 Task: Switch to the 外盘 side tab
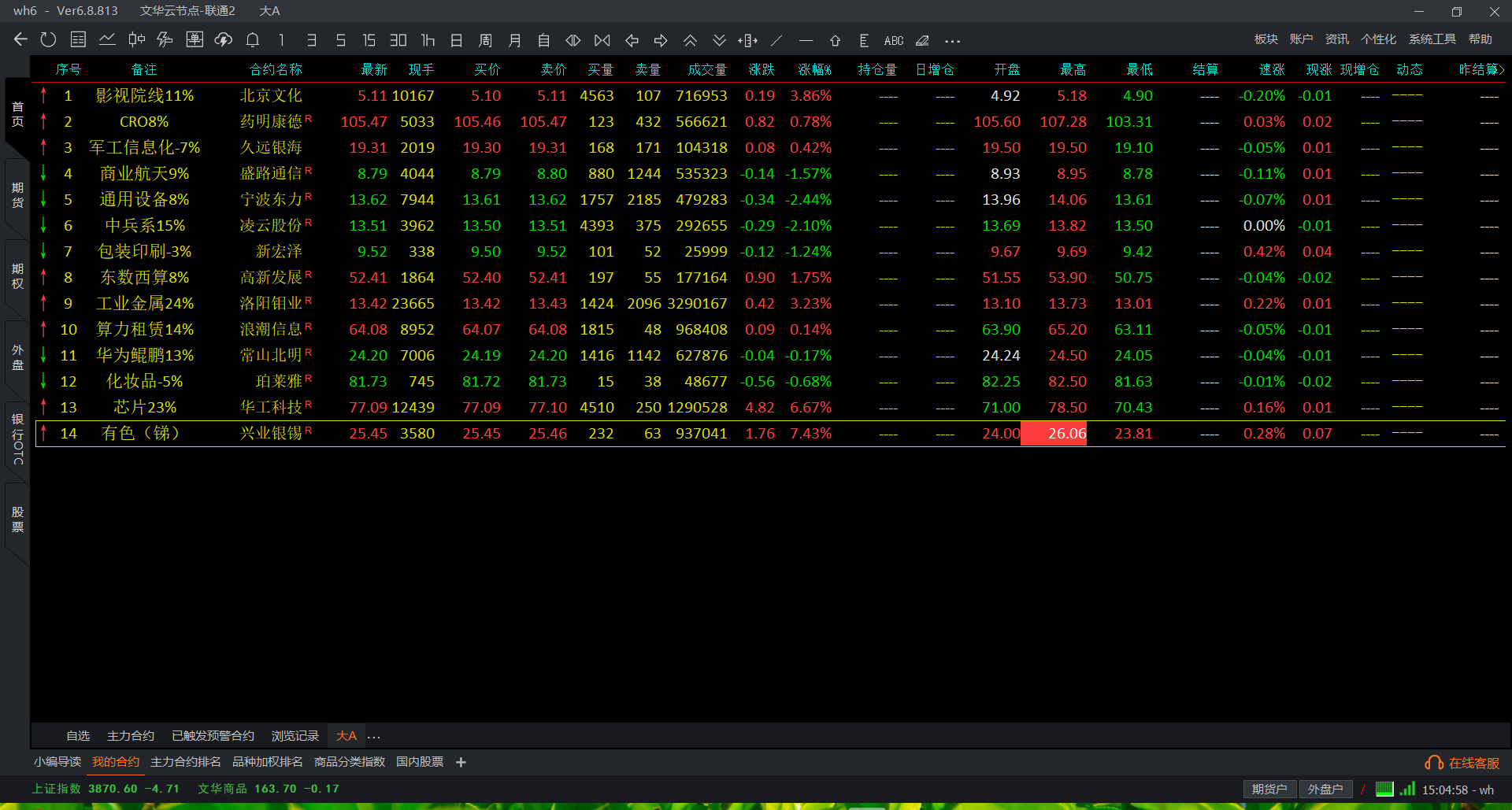(17, 357)
